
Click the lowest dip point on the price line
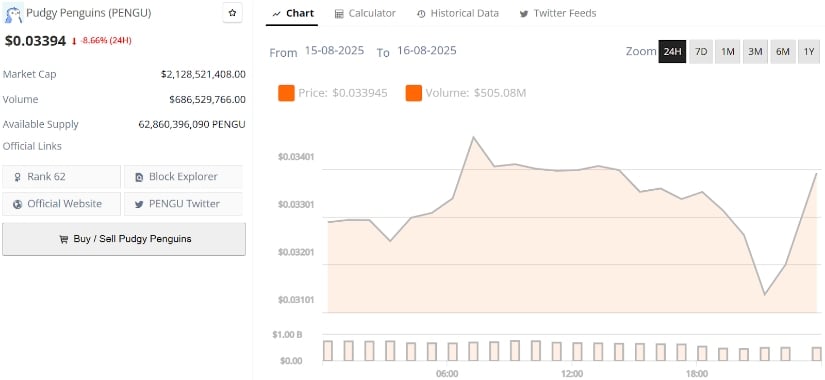764,295
